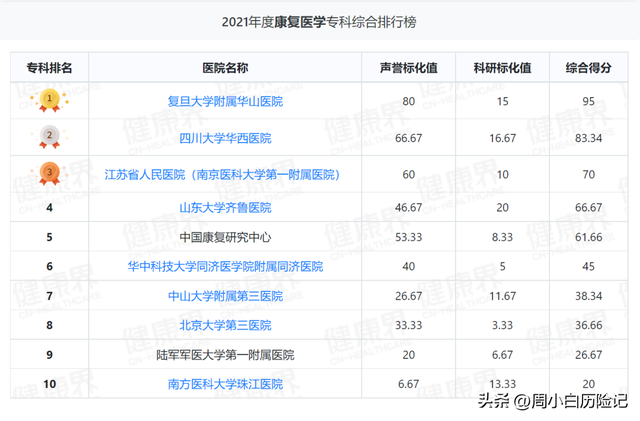Open 华中科技大学同济医学院附属同济医院 link
Image resolution: width=640 pixels, height=421 pixels.
225,266
